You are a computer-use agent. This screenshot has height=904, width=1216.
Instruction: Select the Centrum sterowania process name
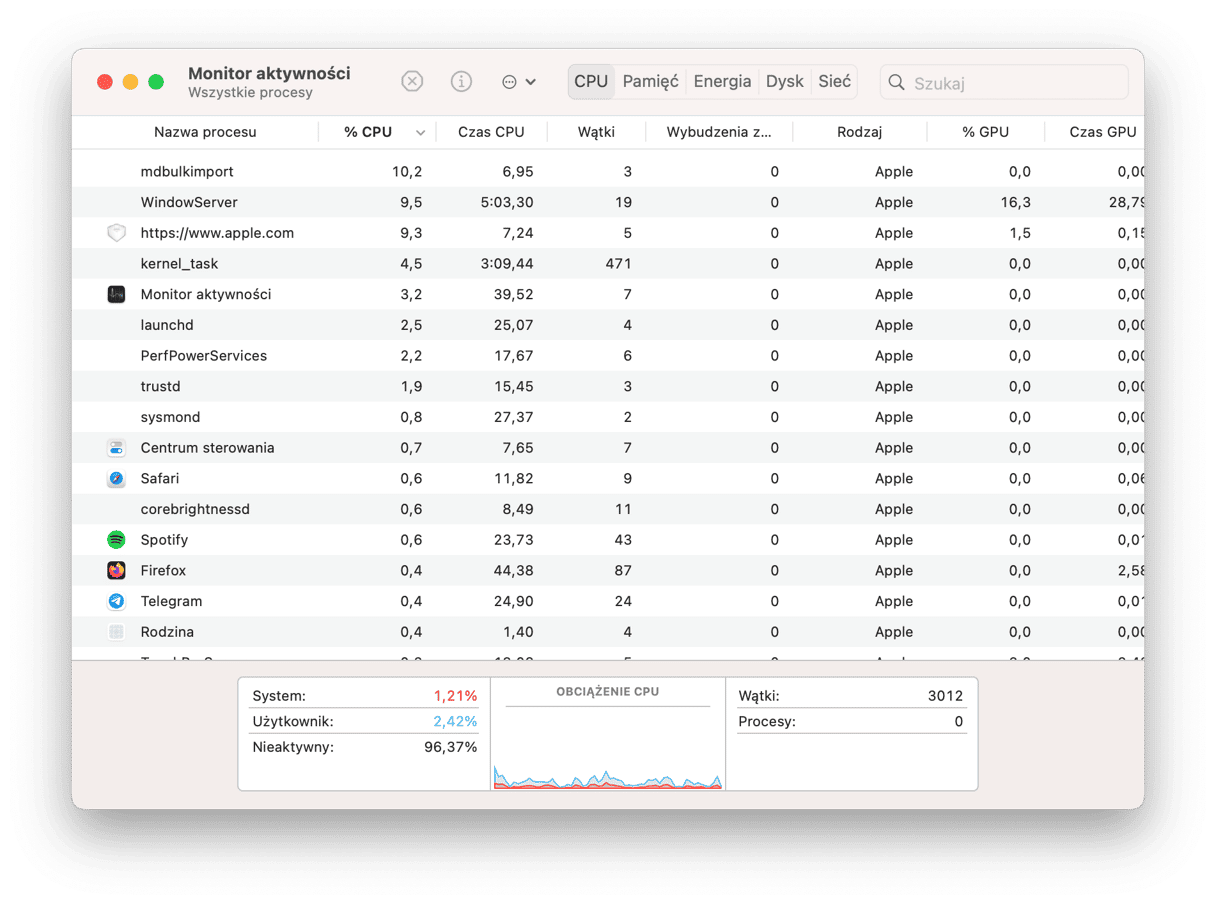[x=207, y=448]
